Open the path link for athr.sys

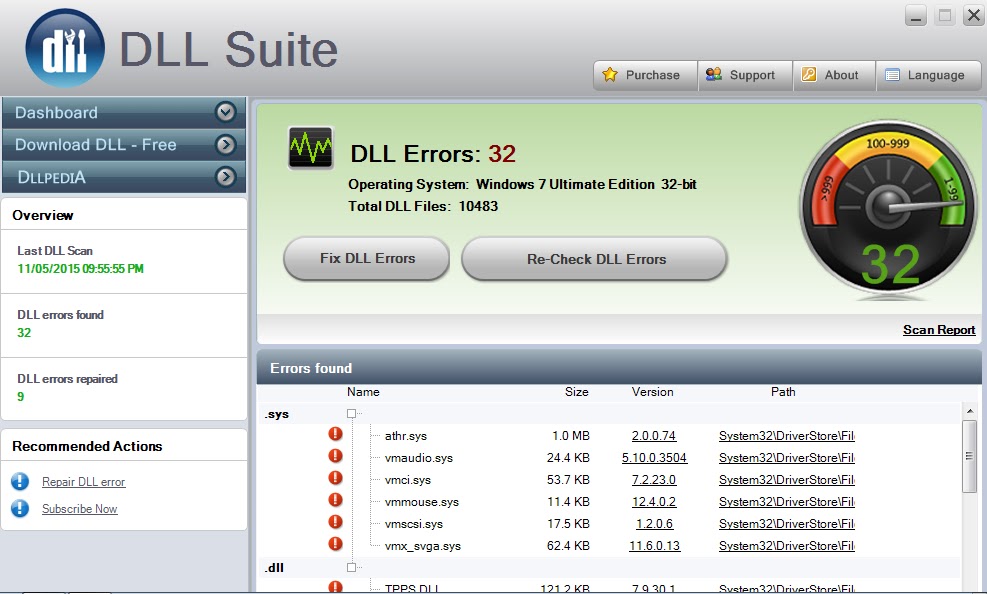[x=787, y=435]
